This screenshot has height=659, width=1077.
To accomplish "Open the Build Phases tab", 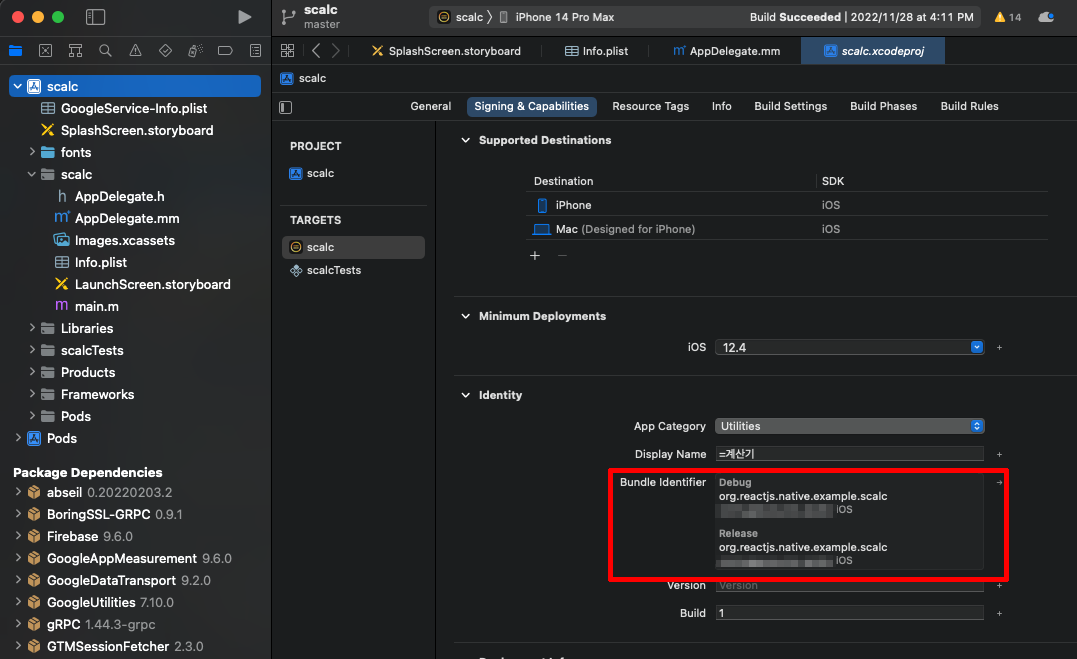I will (883, 107).
